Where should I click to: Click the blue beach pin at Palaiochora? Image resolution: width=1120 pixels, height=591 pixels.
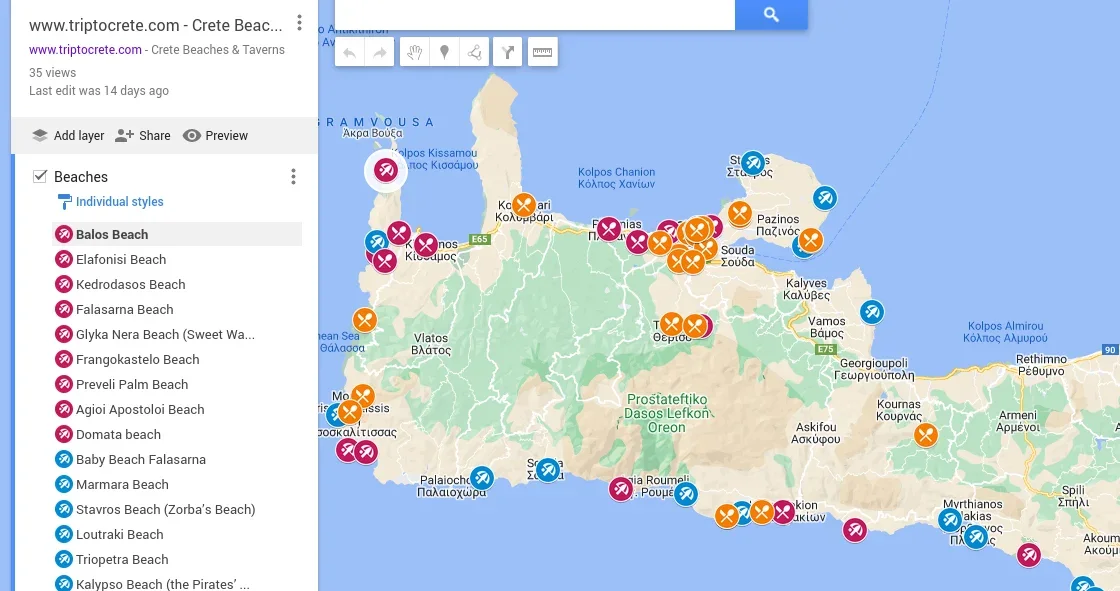481,478
